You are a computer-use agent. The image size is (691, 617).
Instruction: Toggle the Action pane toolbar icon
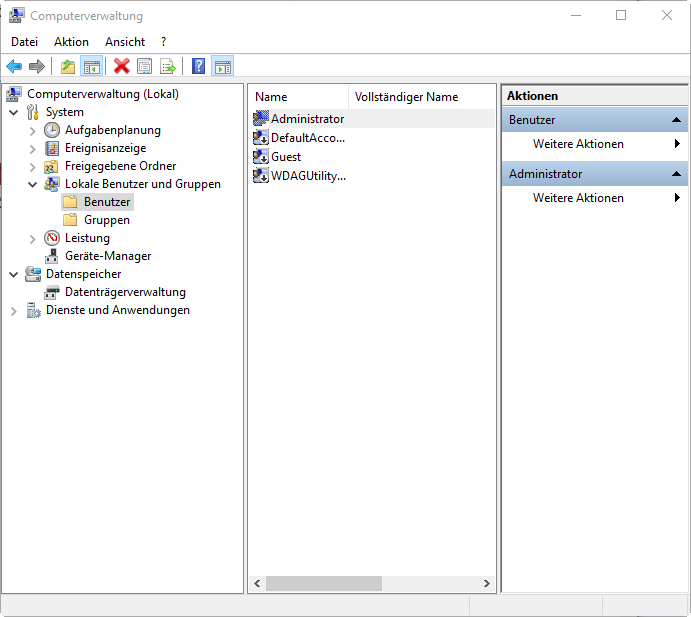point(223,67)
